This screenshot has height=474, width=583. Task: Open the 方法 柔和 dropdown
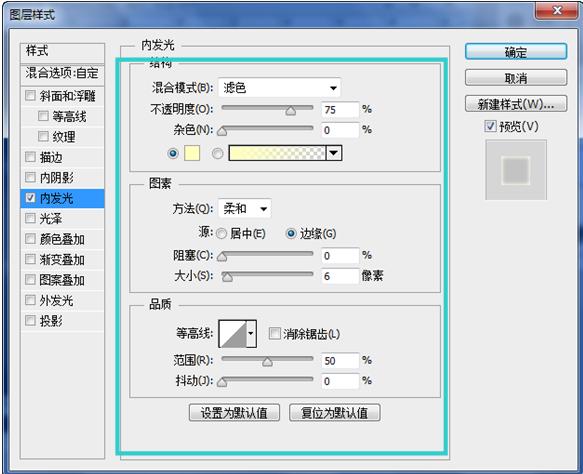pyautogui.click(x=245, y=209)
